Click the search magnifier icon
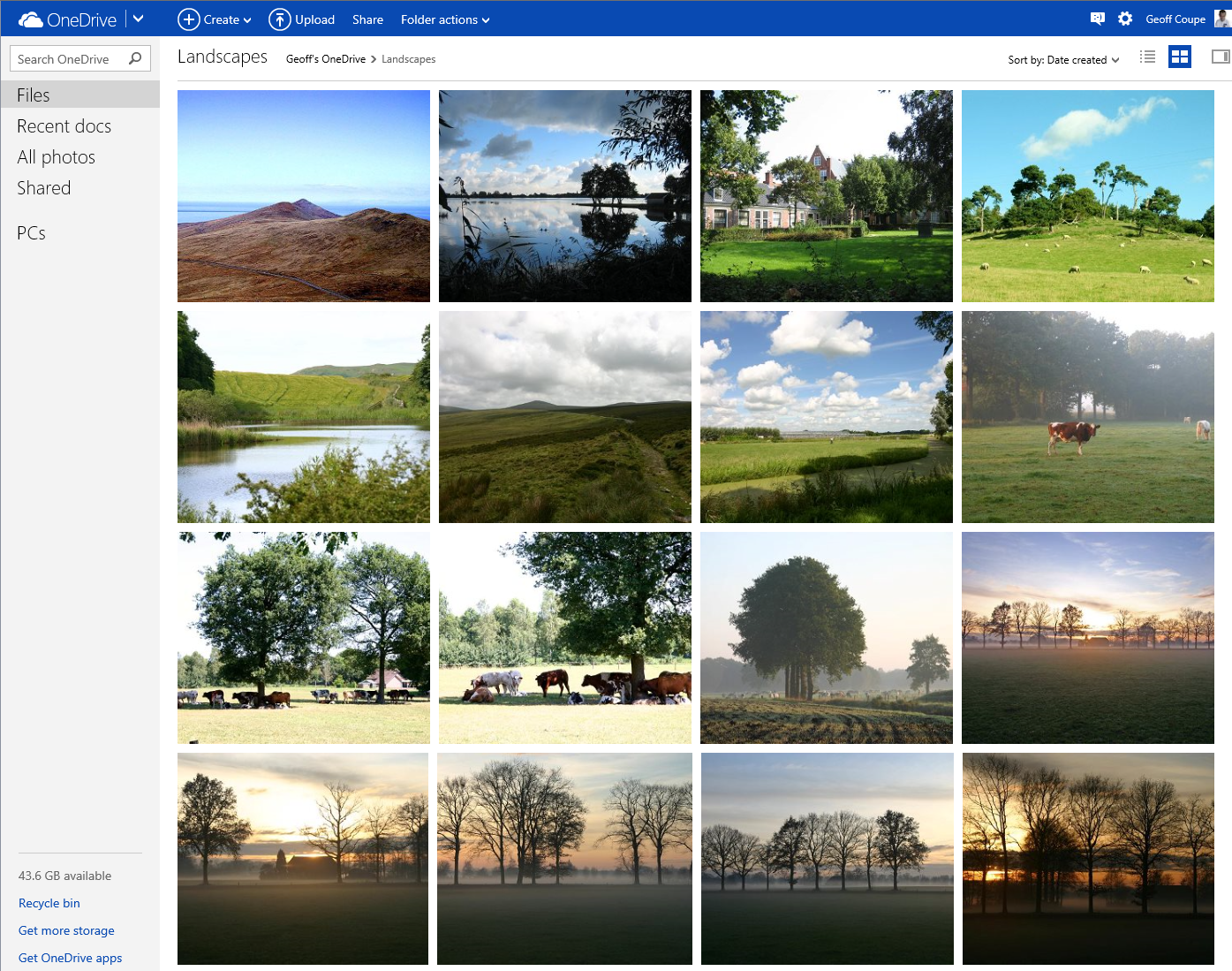 (135, 58)
